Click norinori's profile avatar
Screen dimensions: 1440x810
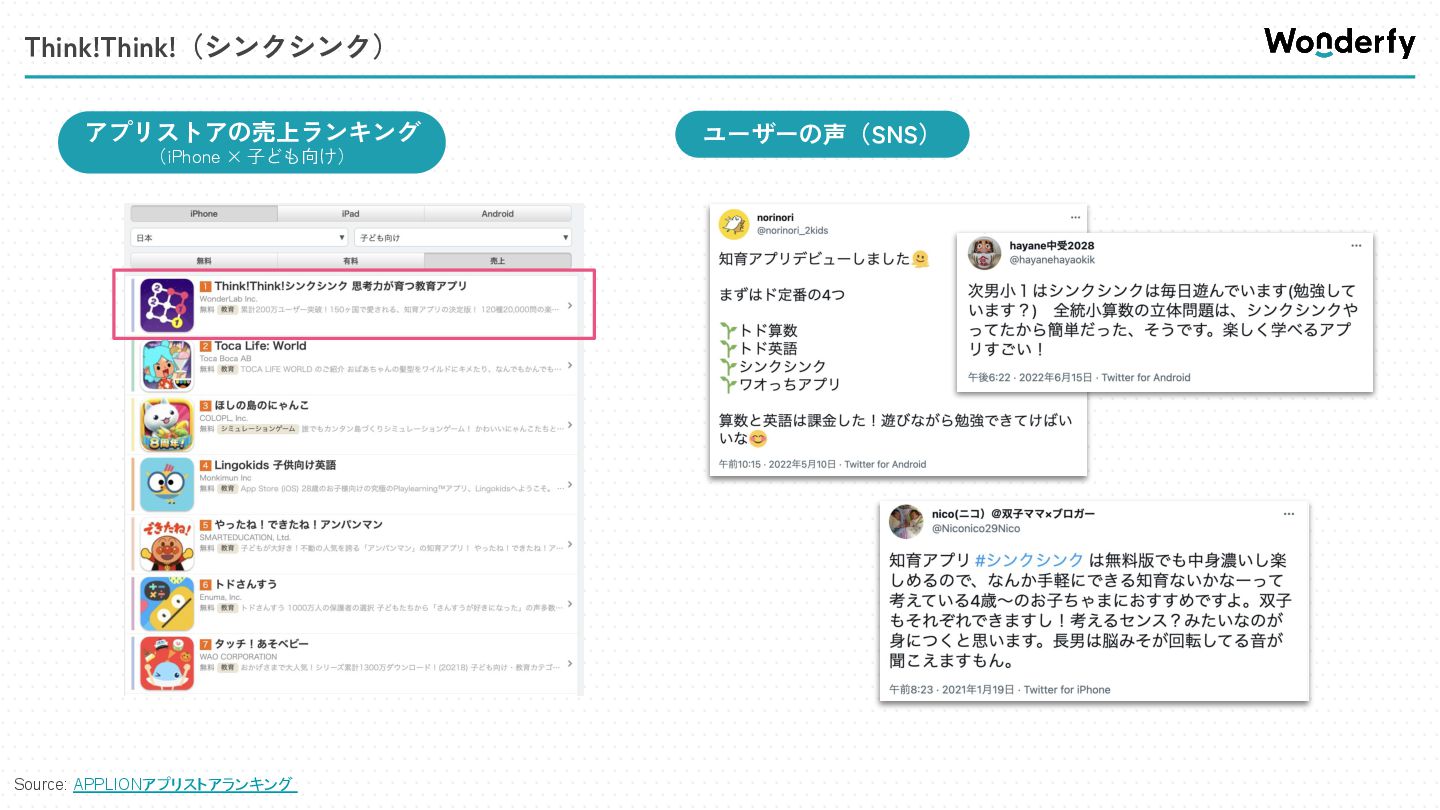tap(732, 223)
